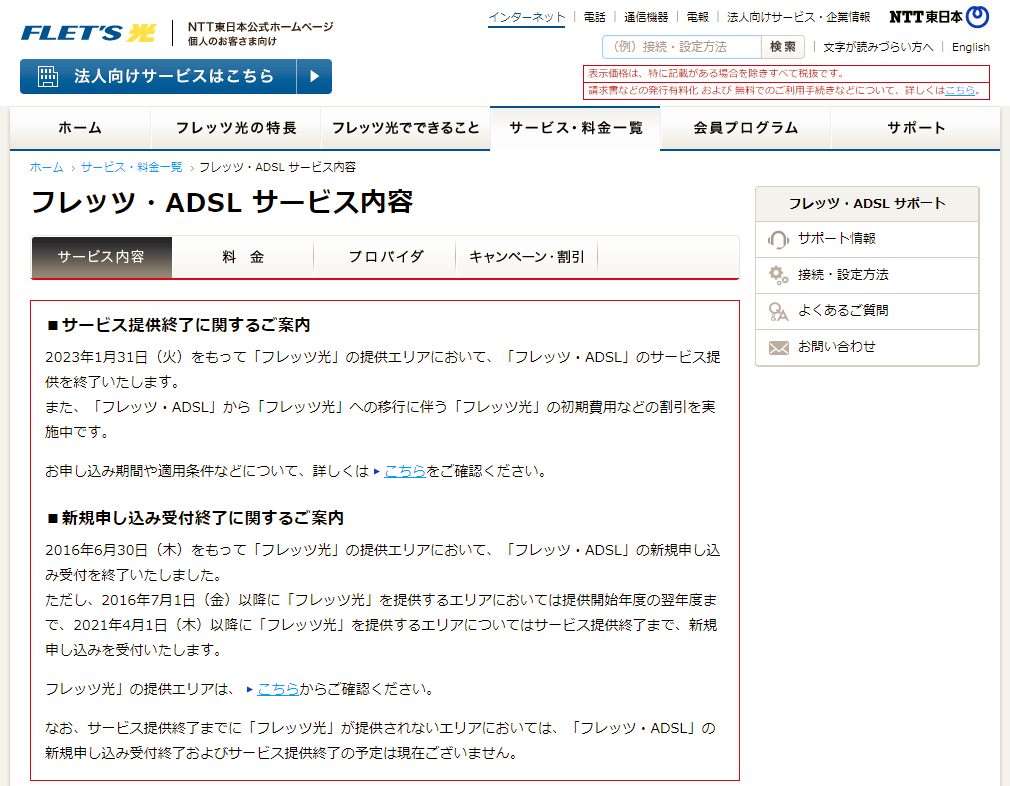
Task: Click ■新規申し込み受付終了に関するご案内 heading
Action: pos(195,518)
